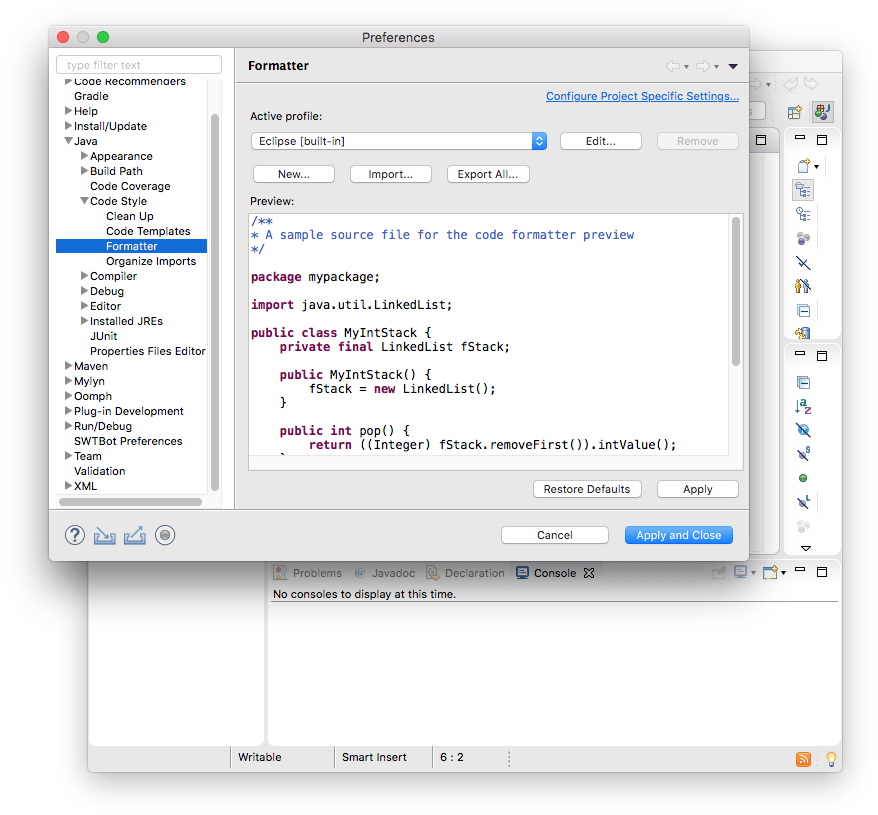Click the Open Perspective toolbar icon
The height and width of the screenshot is (815, 878).
[795, 112]
